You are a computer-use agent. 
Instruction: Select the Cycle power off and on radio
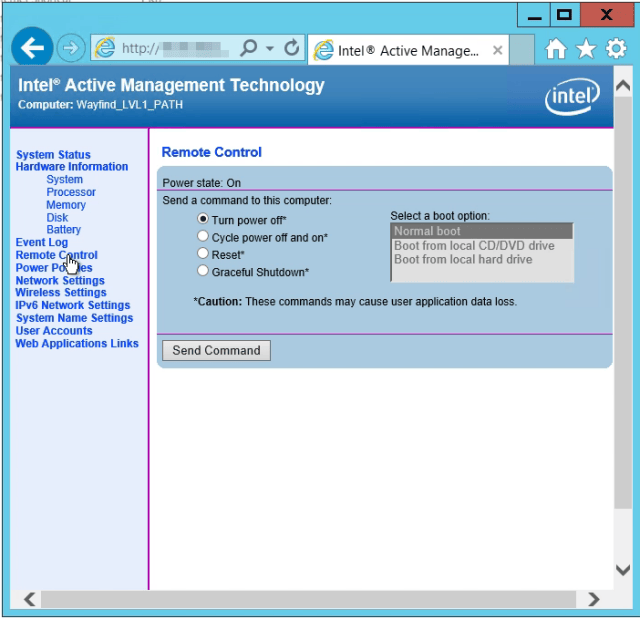[203, 236]
